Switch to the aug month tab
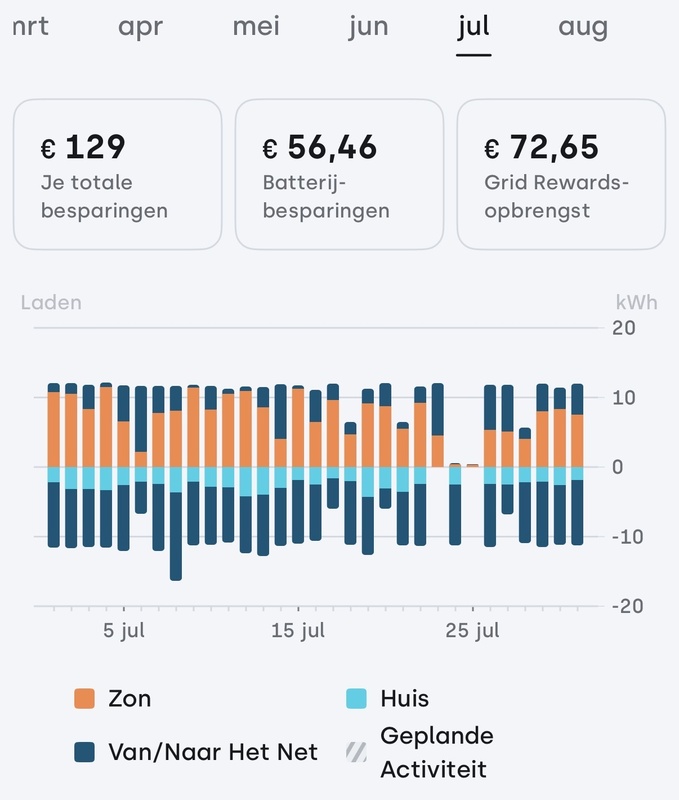The image size is (679, 800). (x=585, y=28)
